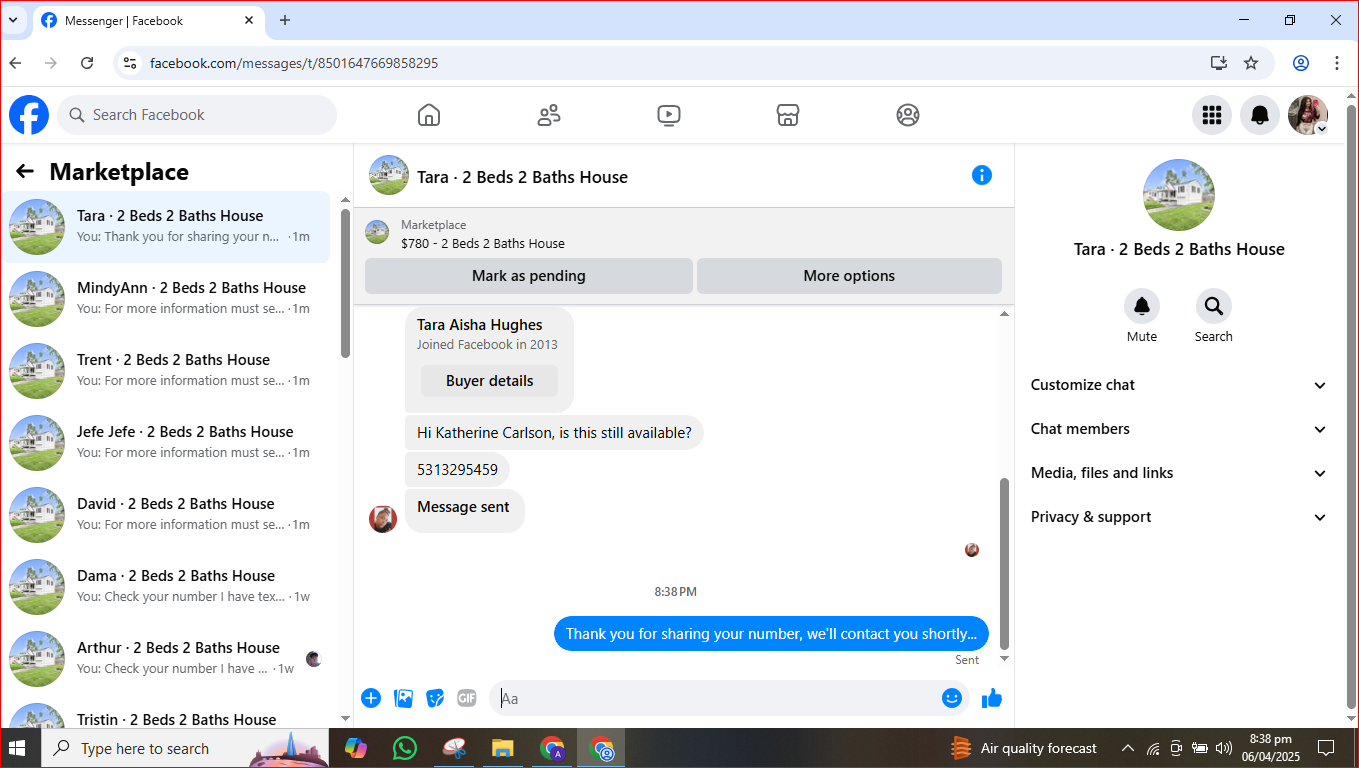
Task: Click the back arrow beside Marketplace
Action: [x=25, y=172]
